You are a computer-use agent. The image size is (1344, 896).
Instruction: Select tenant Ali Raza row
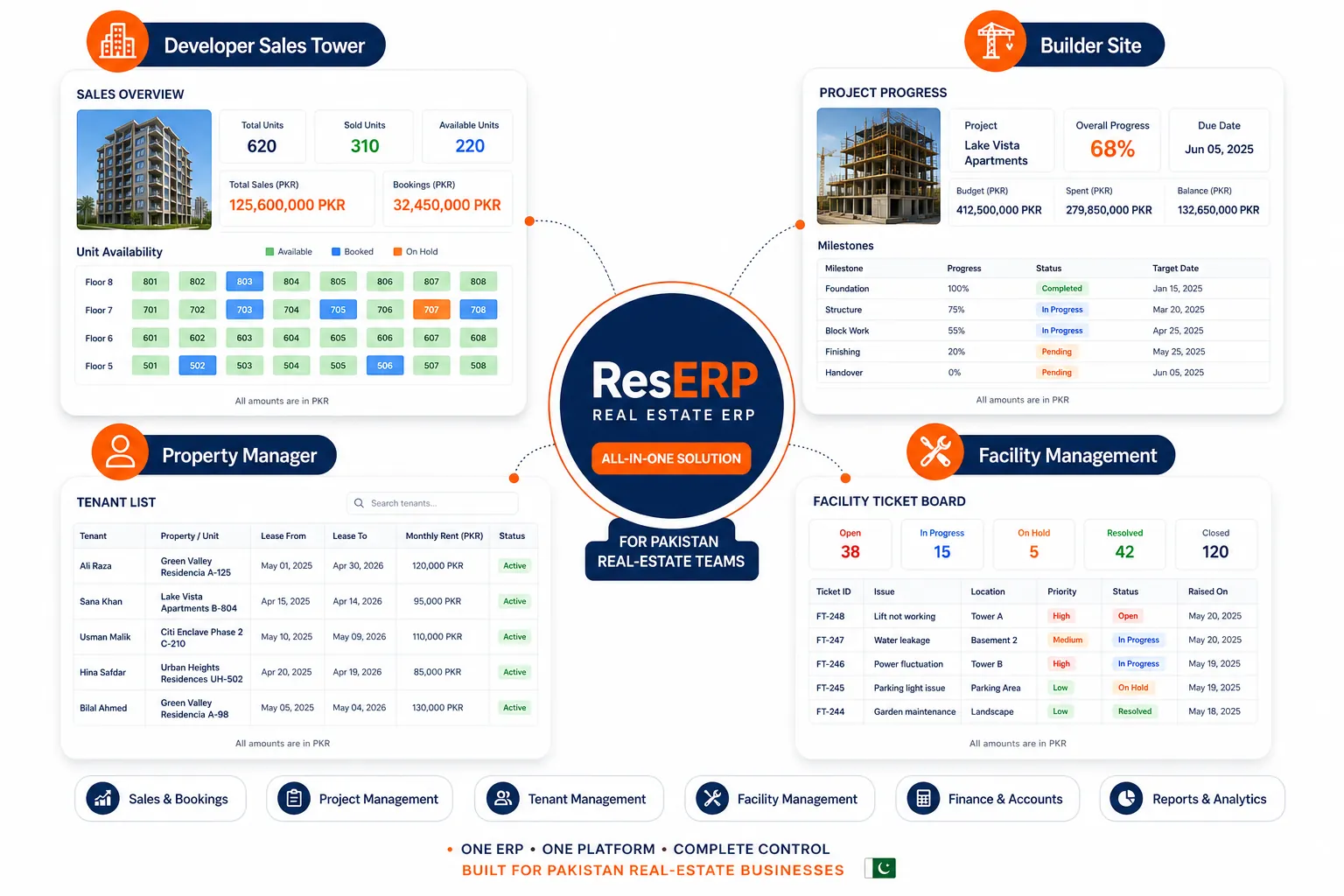click(x=305, y=566)
